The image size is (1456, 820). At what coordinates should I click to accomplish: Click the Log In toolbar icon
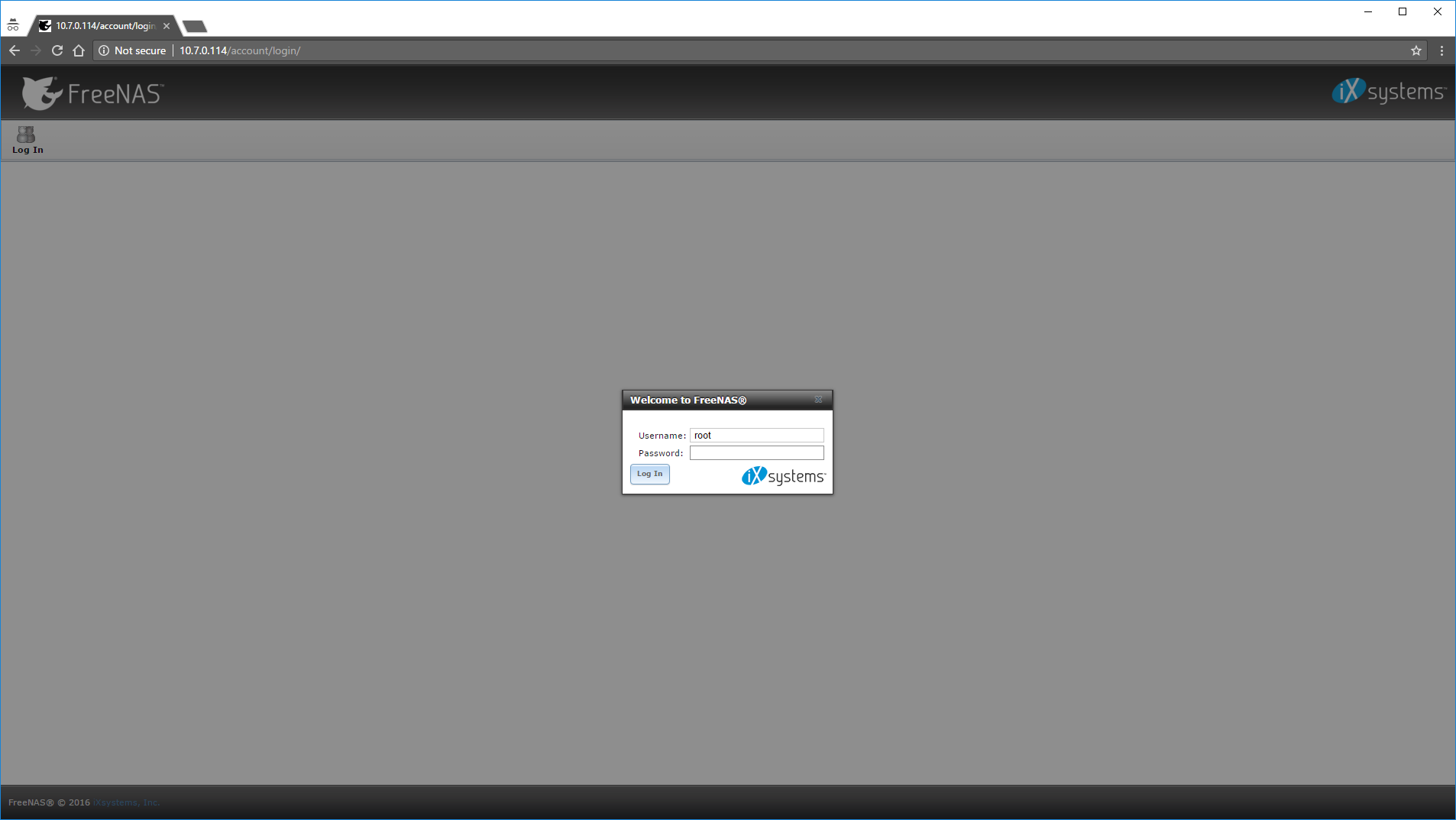click(27, 140)
